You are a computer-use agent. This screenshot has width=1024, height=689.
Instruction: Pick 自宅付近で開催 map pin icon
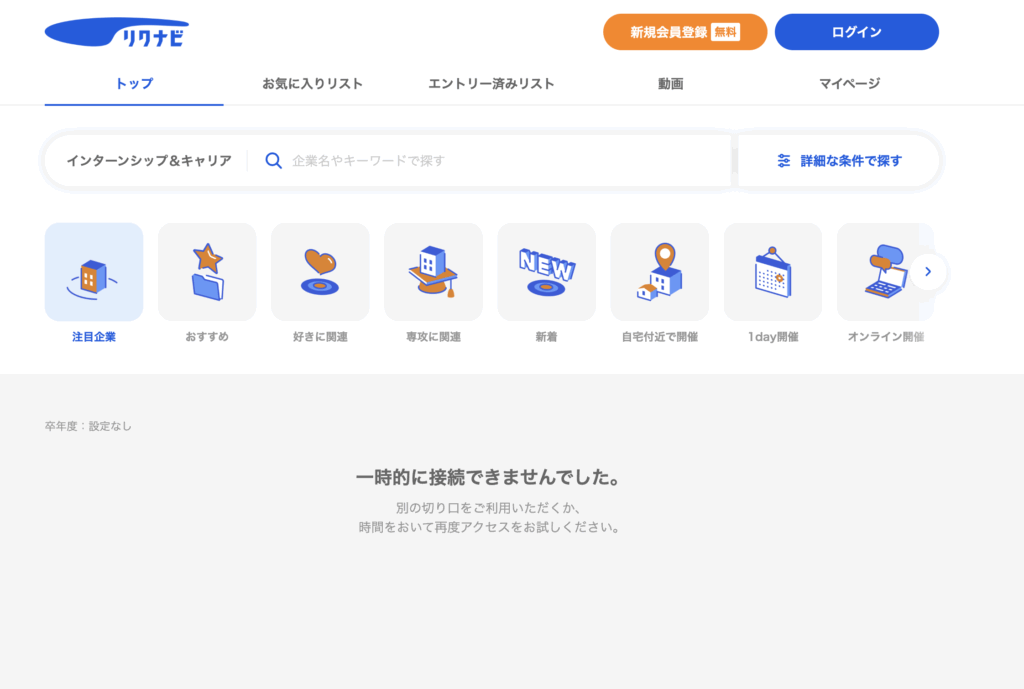coord(660,272)
